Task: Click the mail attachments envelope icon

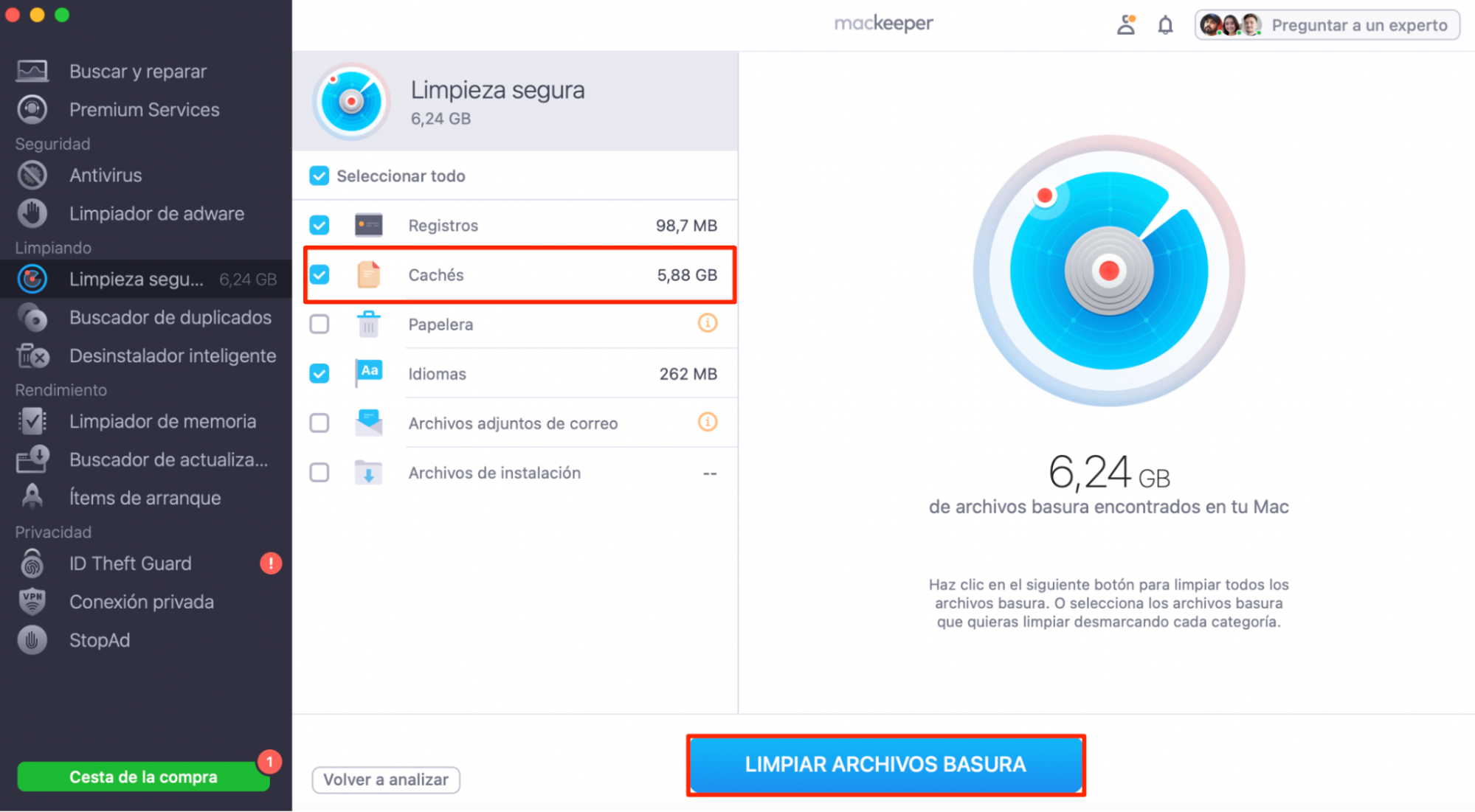Action: 368,423
